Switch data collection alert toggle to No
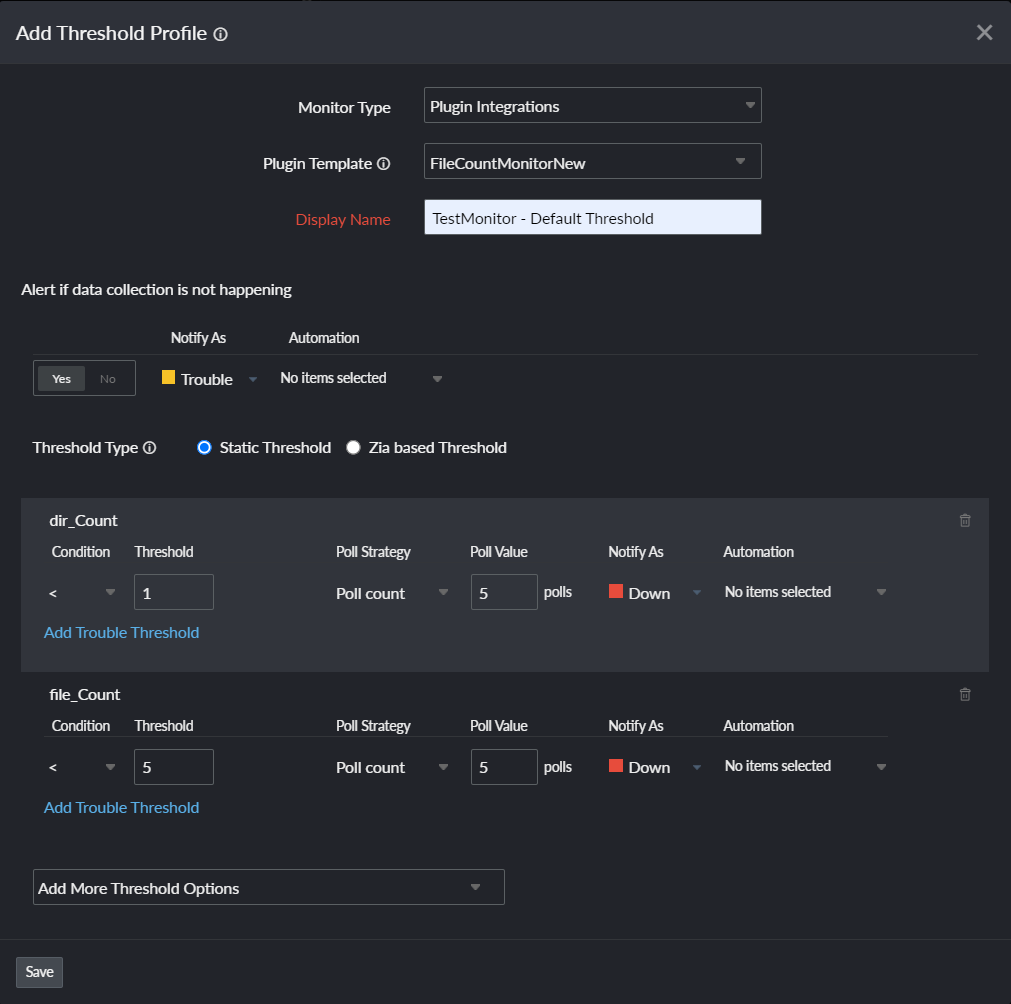1011x1004 pixels. click(x=108, y=379)
